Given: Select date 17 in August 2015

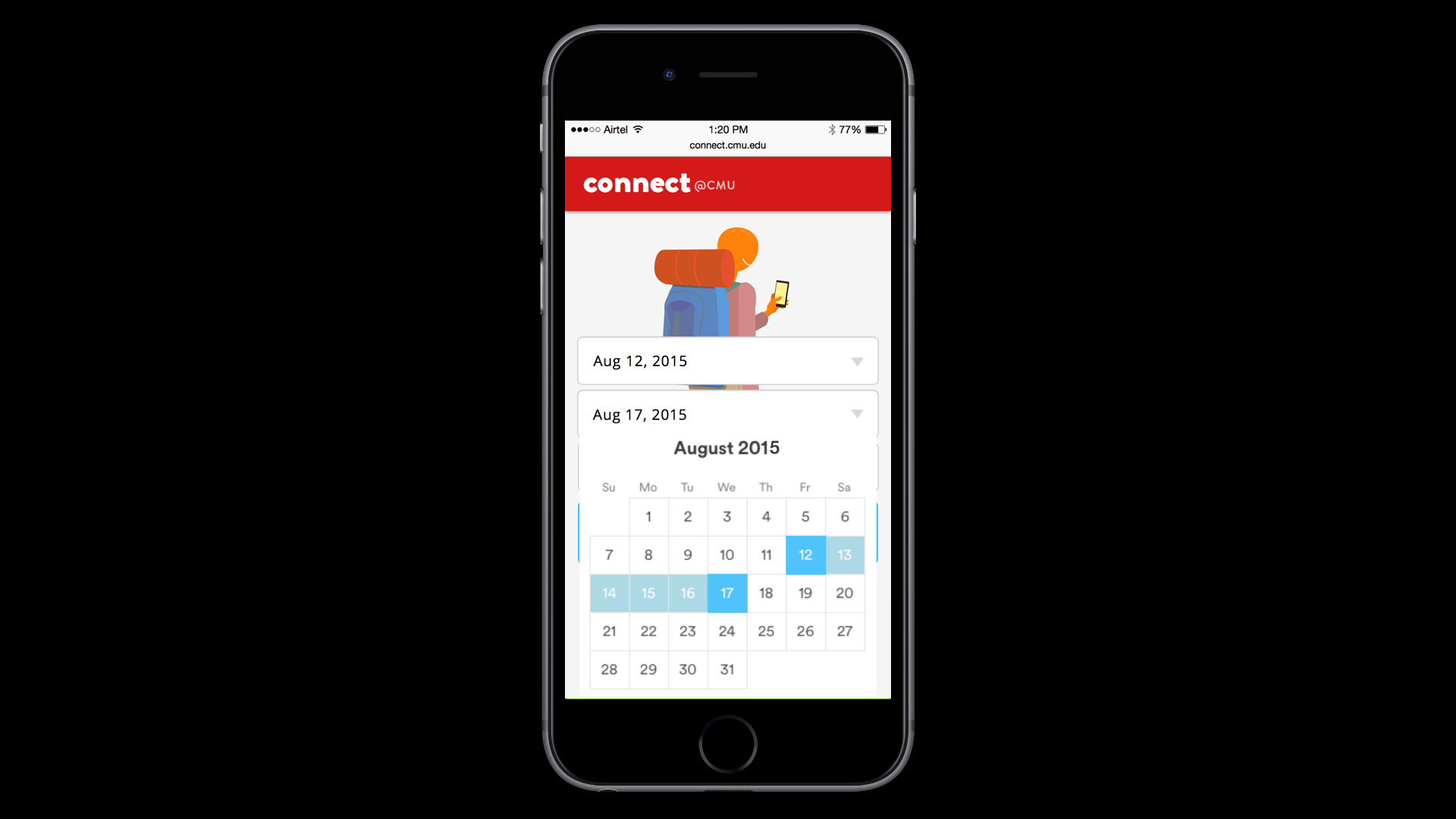Looking at the screenshot, I should pos(727,593).
